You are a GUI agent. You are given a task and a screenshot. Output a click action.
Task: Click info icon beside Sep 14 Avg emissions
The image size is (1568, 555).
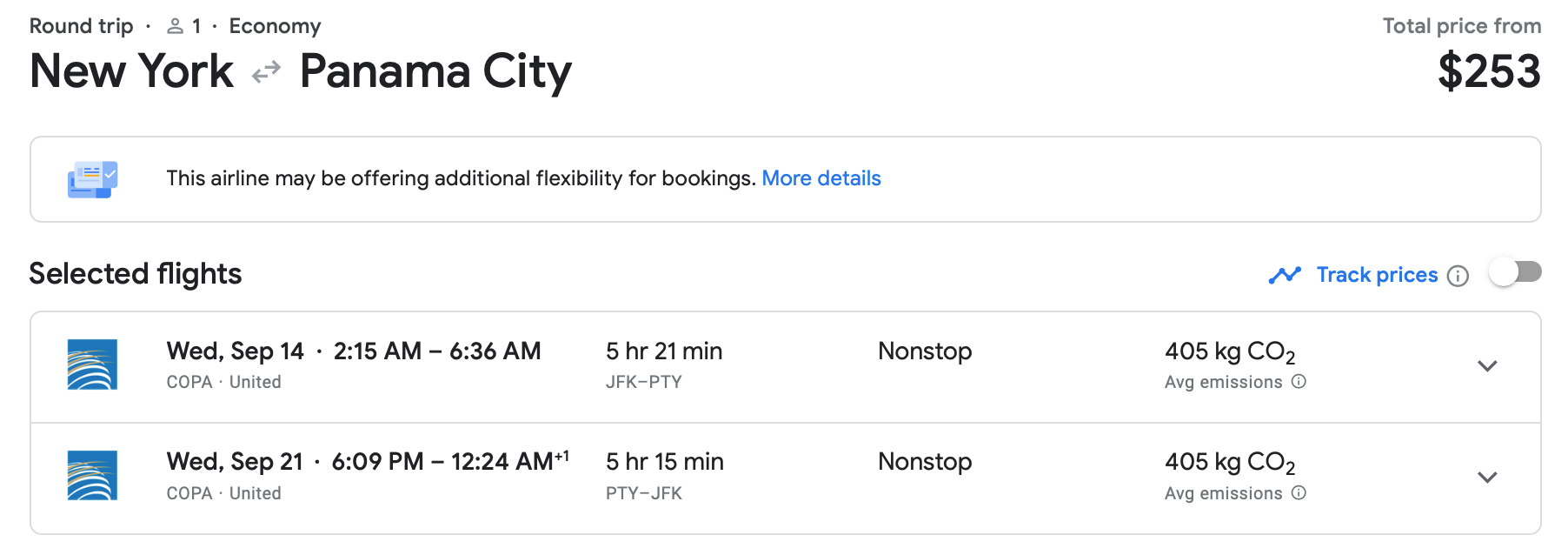(x=1299, y=381)
